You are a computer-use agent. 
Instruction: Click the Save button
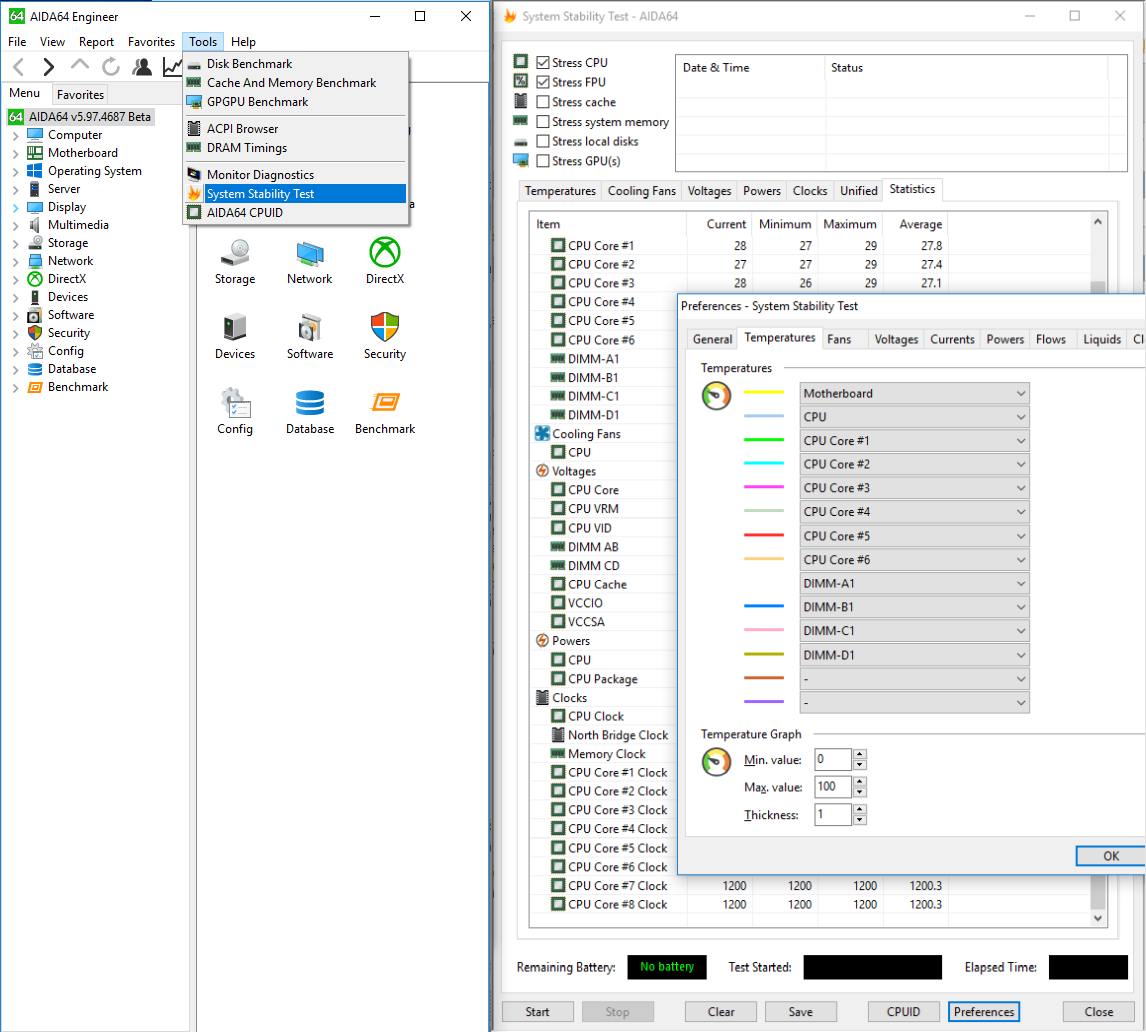click(x=800, y=1012)
